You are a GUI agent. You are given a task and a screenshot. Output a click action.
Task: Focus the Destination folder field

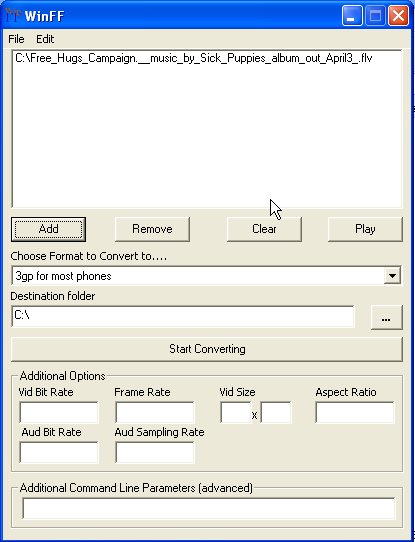click(x=183, y=316)
